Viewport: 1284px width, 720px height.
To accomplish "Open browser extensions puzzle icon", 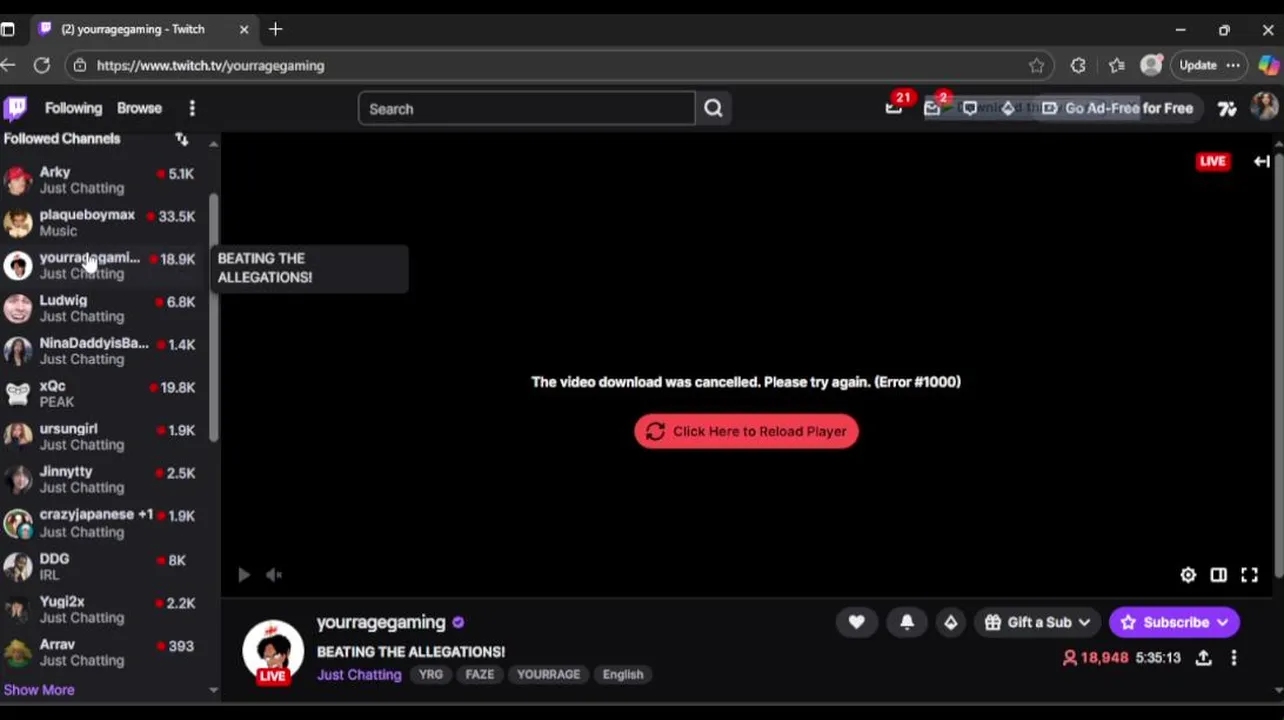I will click(1078, 65).
